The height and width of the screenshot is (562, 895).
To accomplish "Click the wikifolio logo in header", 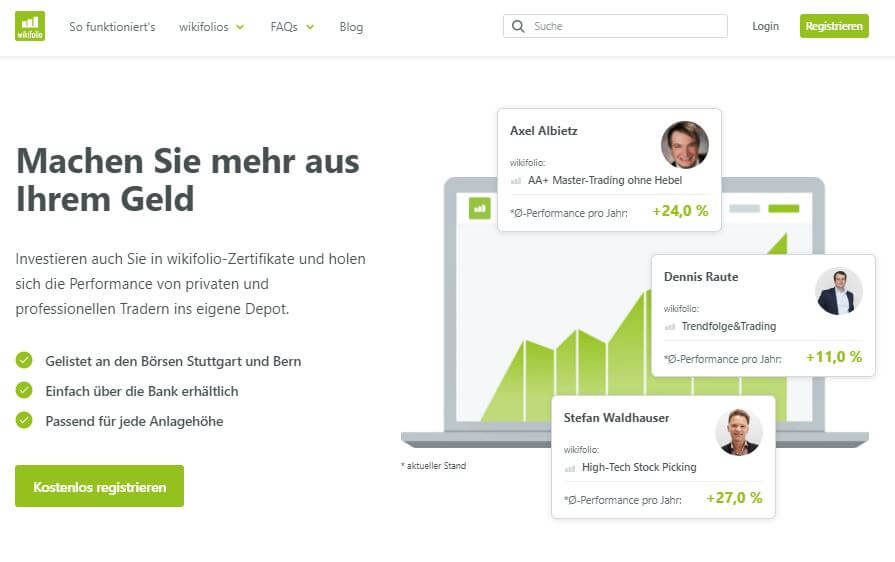I will [30, 26].
